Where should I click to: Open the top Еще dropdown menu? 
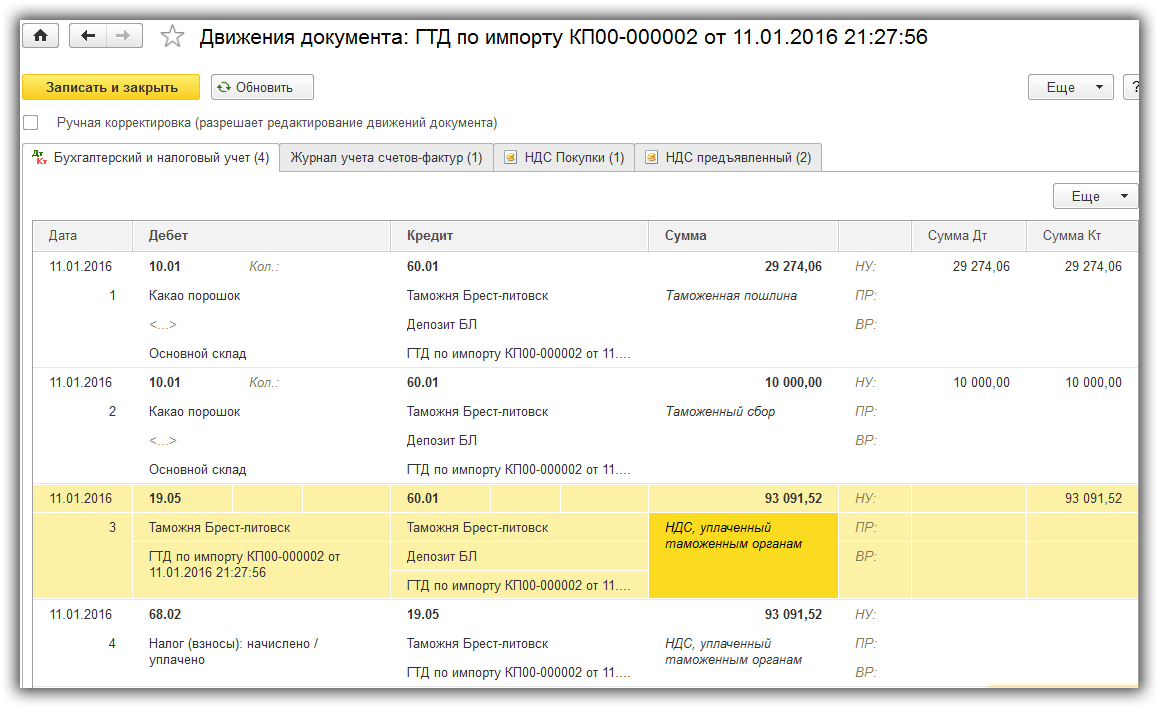[1070, 87]
